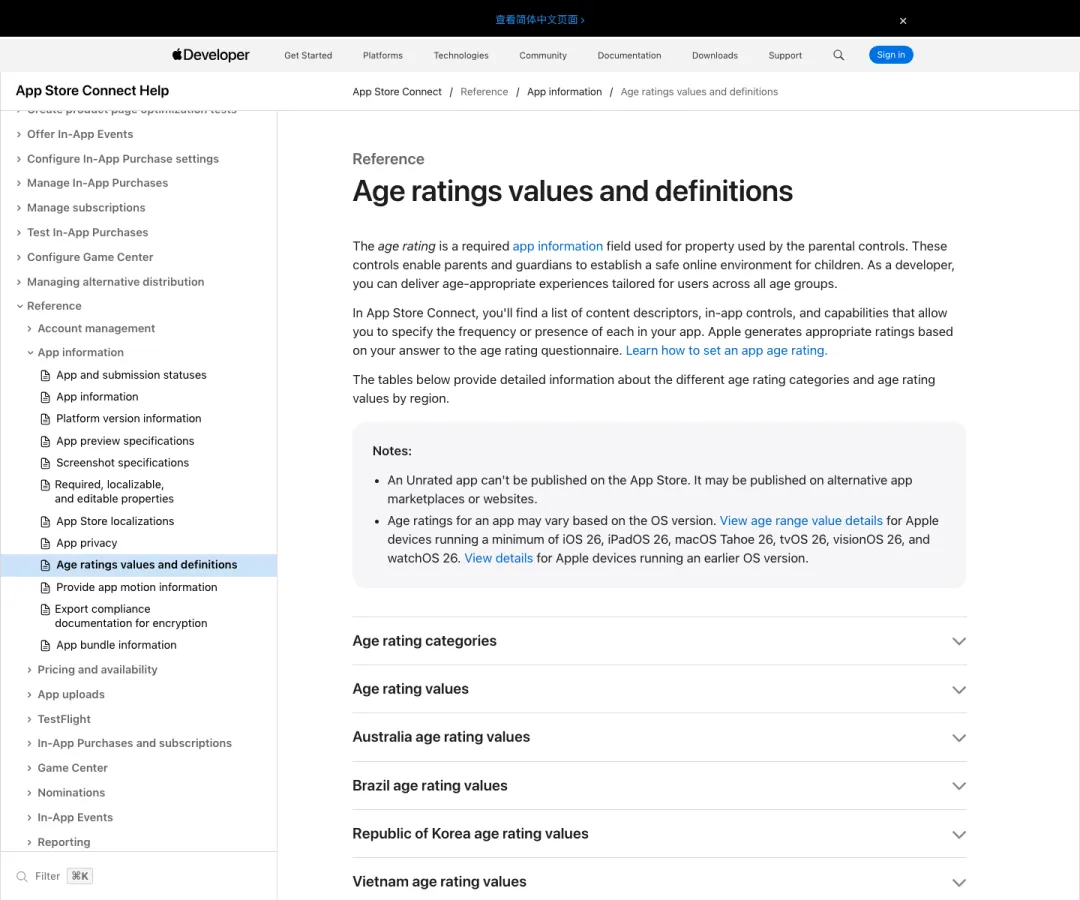The width and height of the screenshot is (1080, 900).
Task: Open Learn how to set an app age rating
Action: tap(727, 350)
